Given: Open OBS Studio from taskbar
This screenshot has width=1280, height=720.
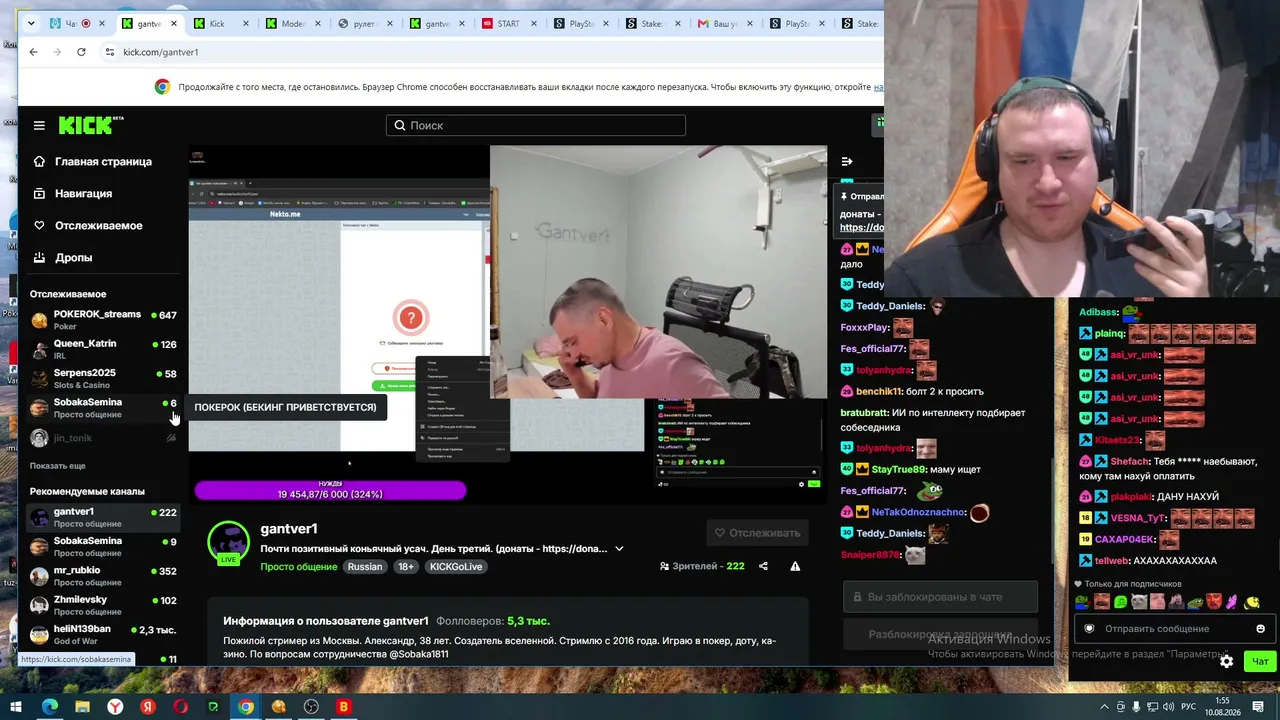Looking at the screenshot, I should (311, 707).
